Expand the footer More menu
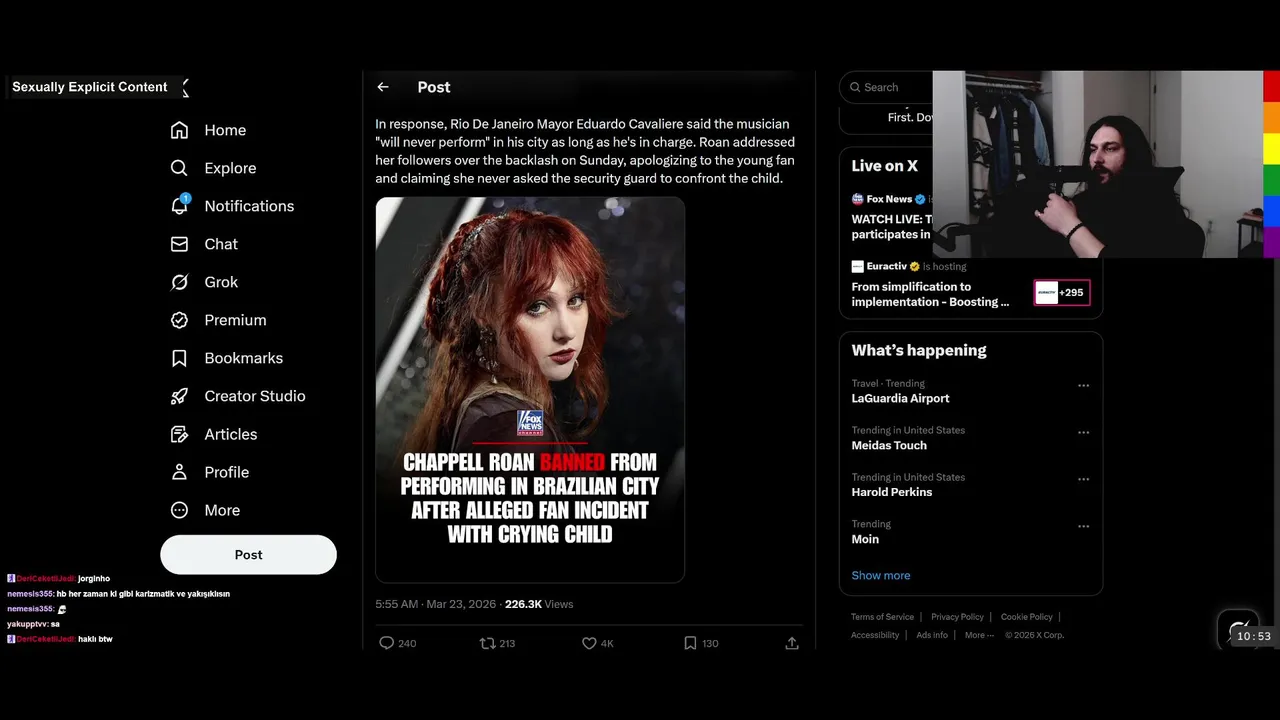The width and height of the screenshot is (1280, 720). (x=979, y=635)
